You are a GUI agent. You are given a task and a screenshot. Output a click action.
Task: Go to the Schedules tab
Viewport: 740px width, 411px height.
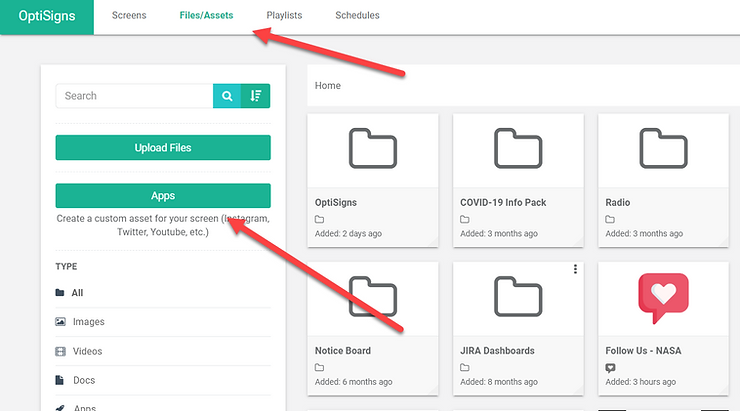coord(357,16)
